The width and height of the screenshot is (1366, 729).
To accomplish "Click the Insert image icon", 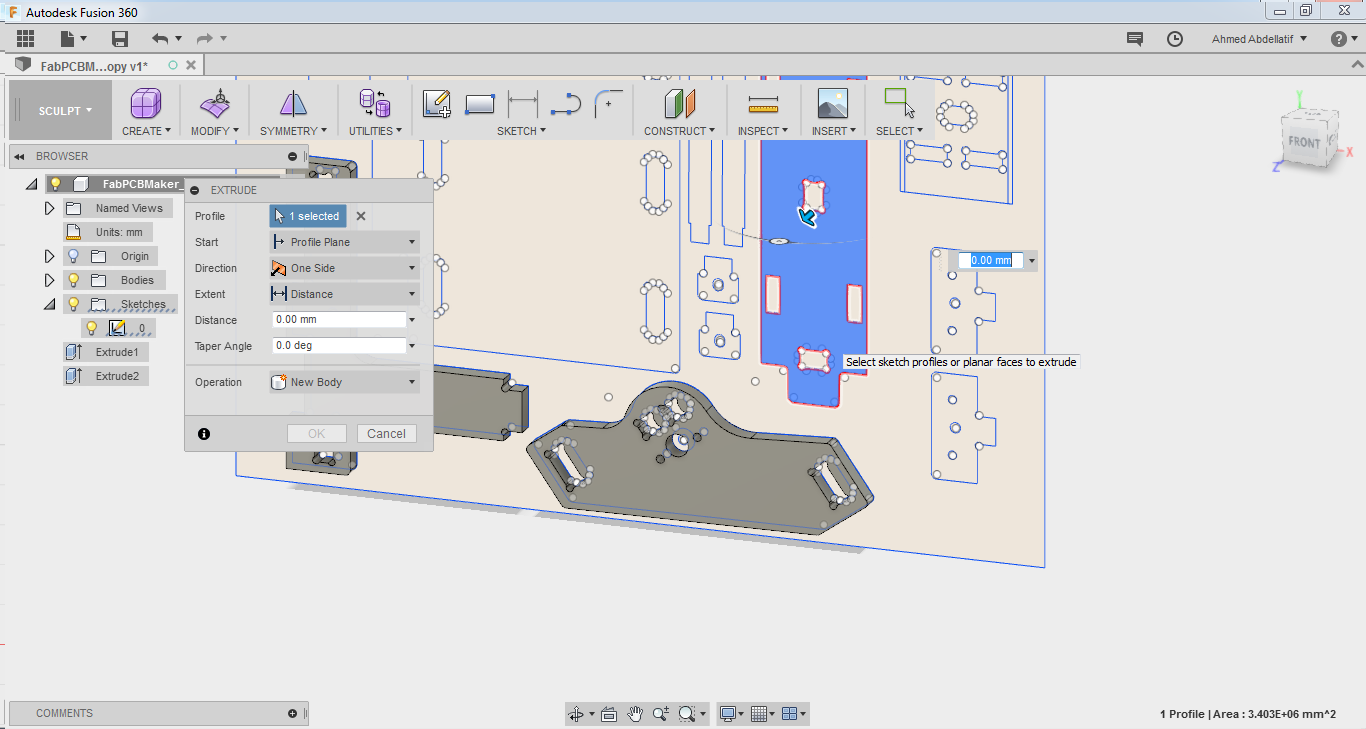I will coord(833,104).
